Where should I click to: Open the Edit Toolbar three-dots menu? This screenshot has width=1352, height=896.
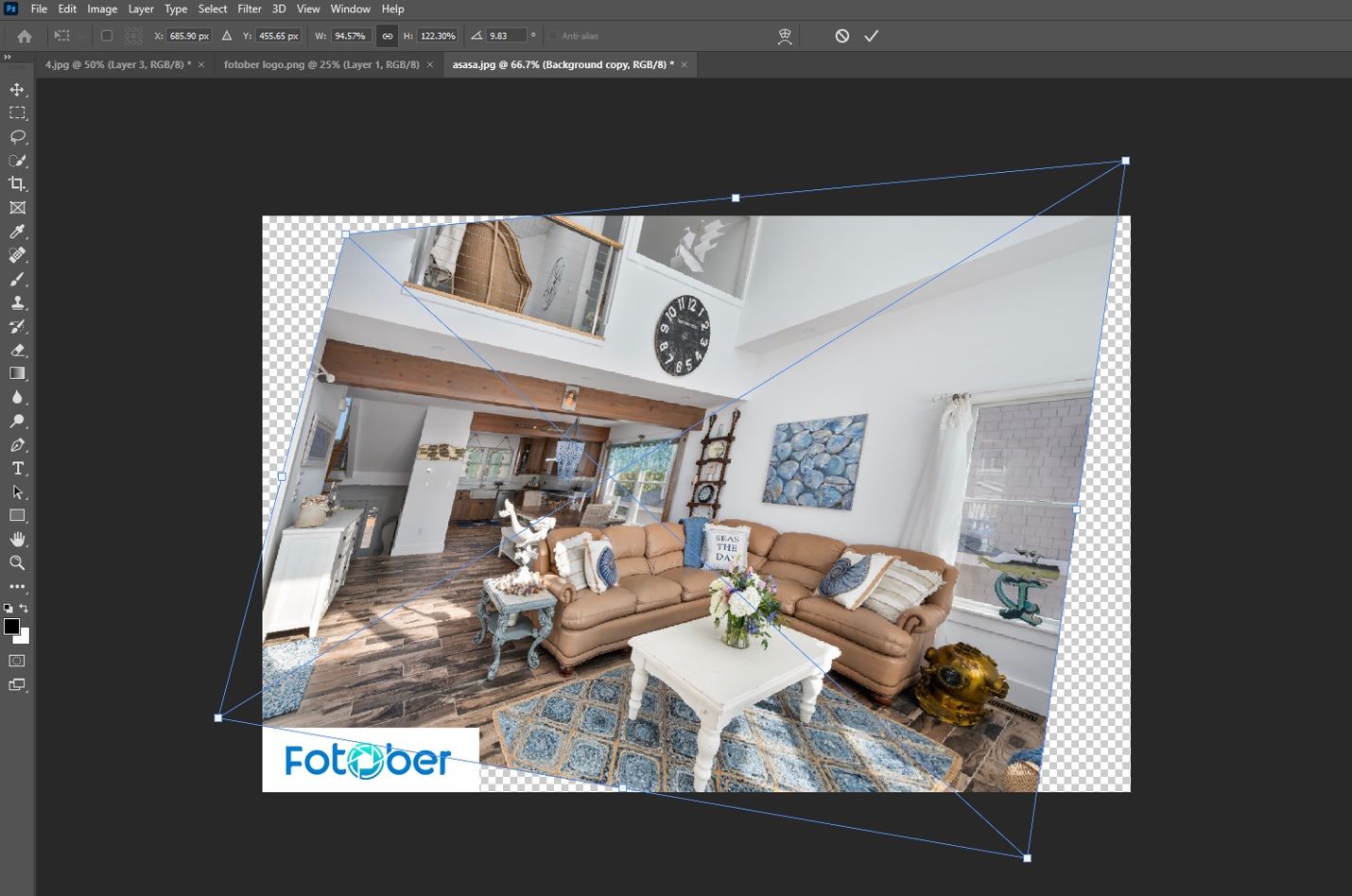[17, 587]
